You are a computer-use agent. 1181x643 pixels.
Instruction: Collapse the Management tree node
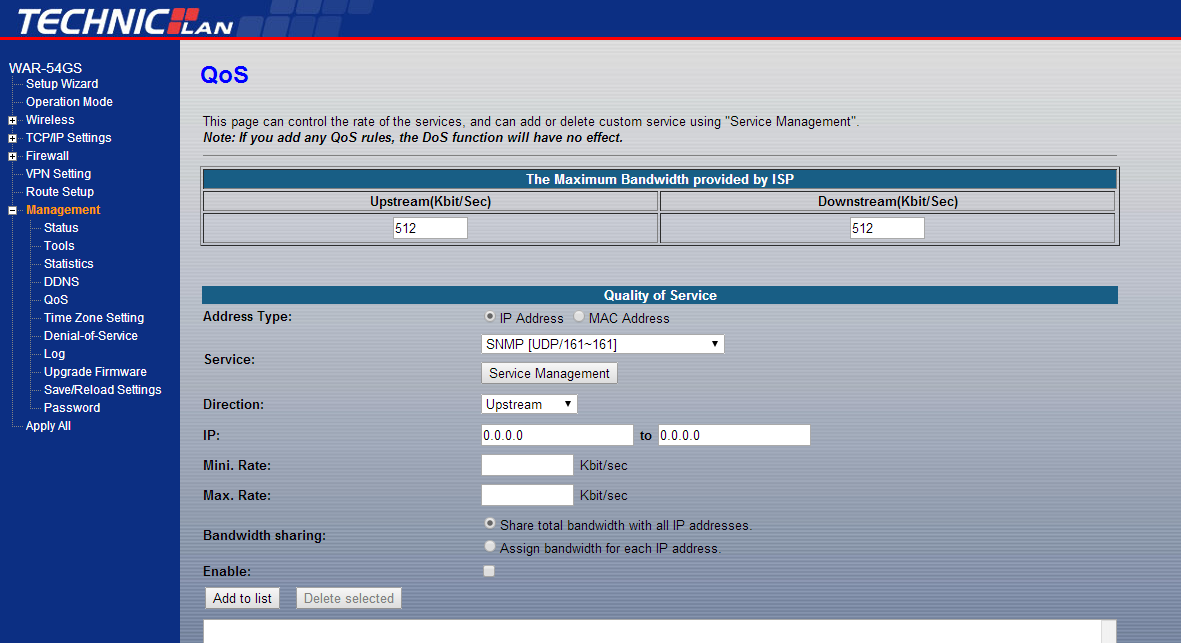click(x=12, y=211)
